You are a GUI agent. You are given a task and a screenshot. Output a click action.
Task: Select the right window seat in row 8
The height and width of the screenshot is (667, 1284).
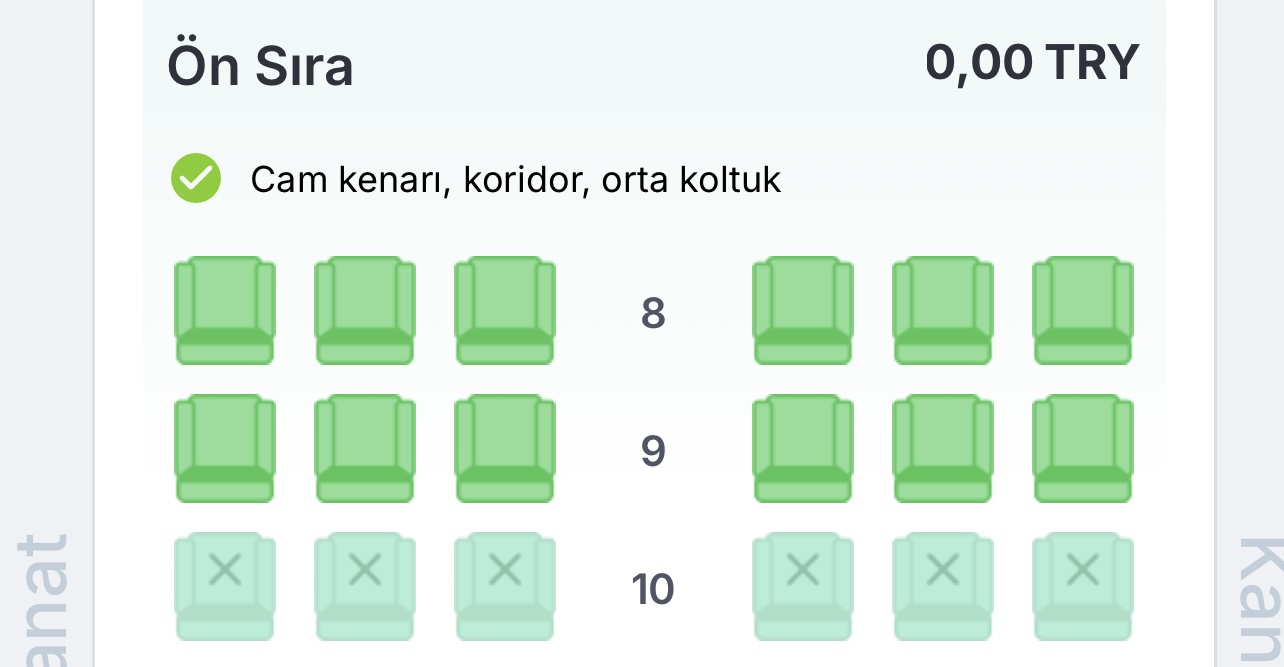pyautogui.click(x=1082, y=311)
